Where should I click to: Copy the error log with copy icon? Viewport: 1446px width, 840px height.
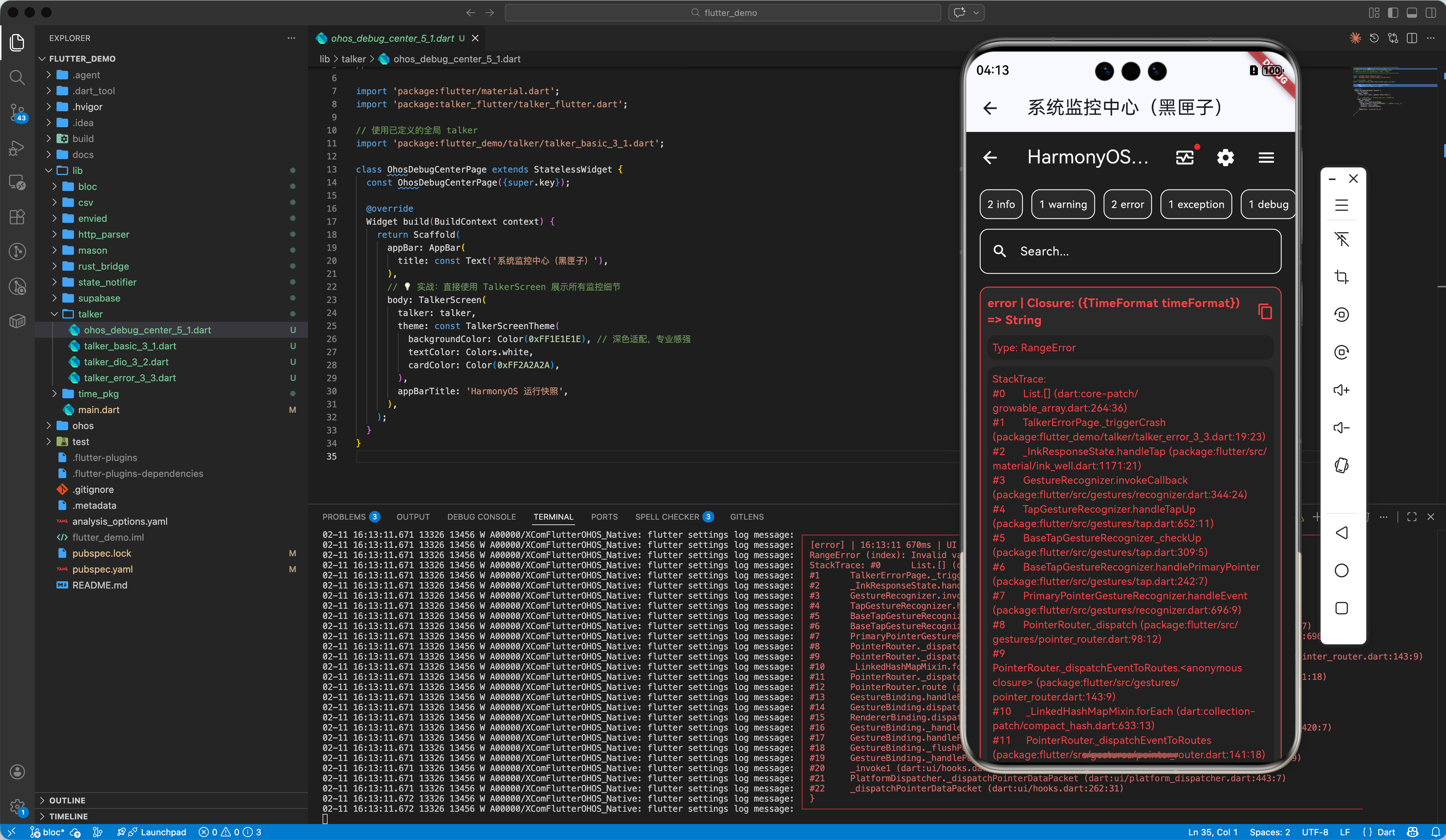1265,312
